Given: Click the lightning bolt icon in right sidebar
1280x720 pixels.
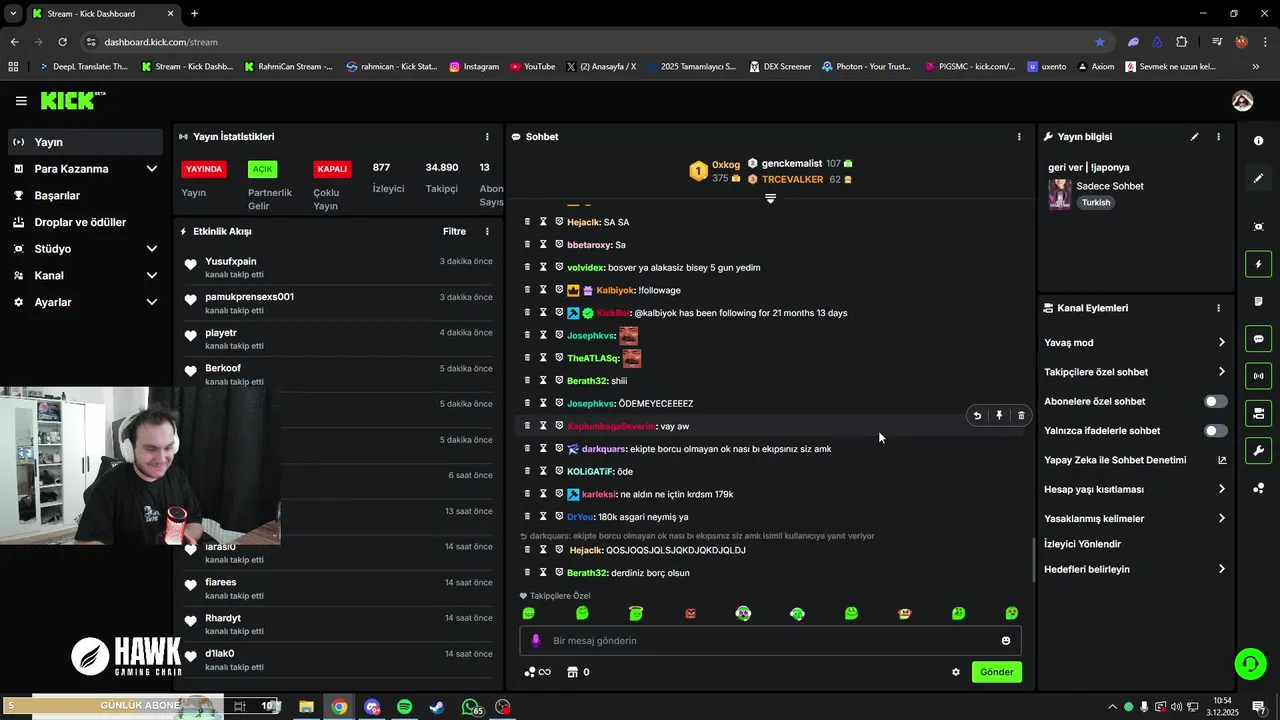Looking at the screenshot, I should (1258, 264).
